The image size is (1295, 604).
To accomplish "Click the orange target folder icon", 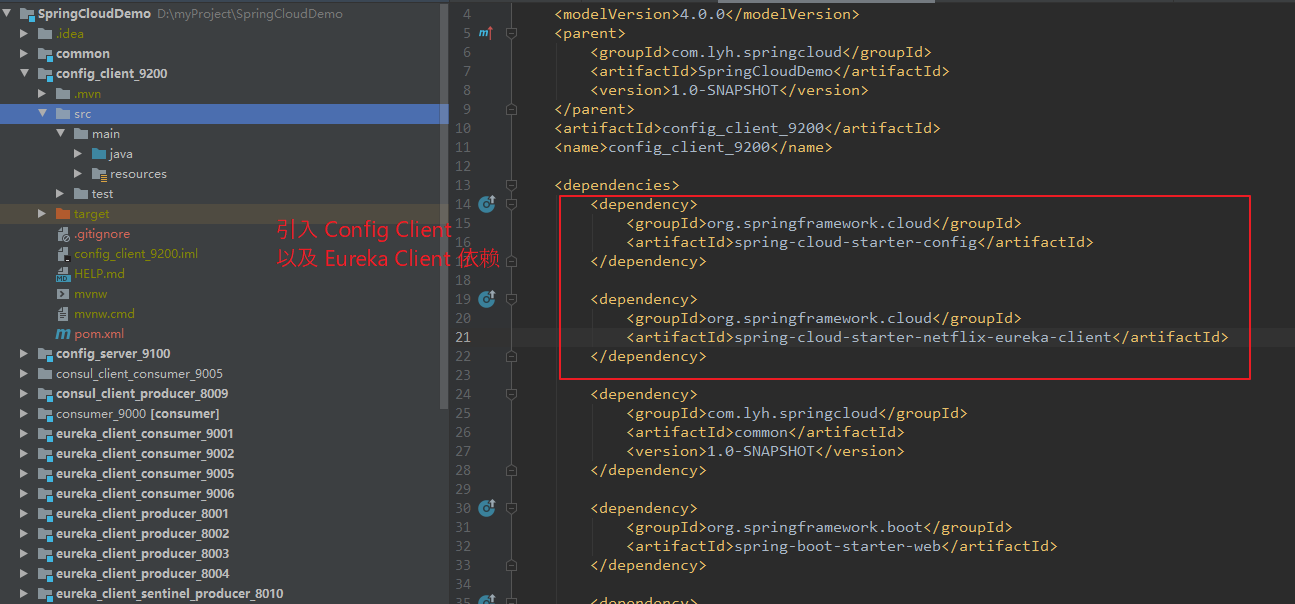I will 63,214.
